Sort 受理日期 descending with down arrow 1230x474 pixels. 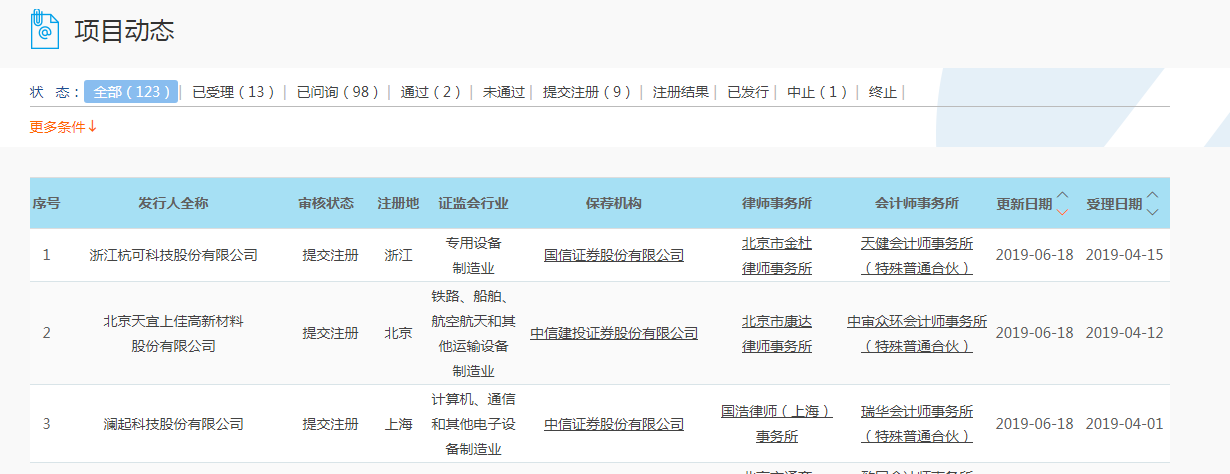1153,211
